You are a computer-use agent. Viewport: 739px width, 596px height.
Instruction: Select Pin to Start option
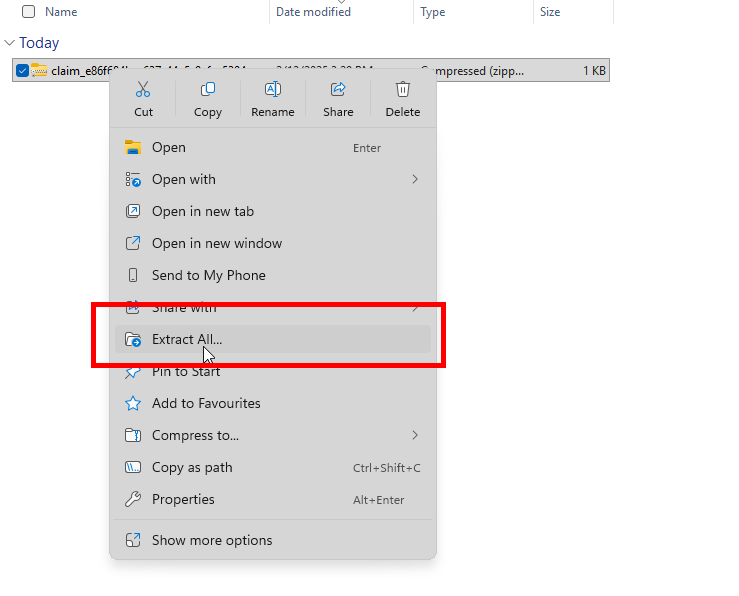(x=186, y=371)
